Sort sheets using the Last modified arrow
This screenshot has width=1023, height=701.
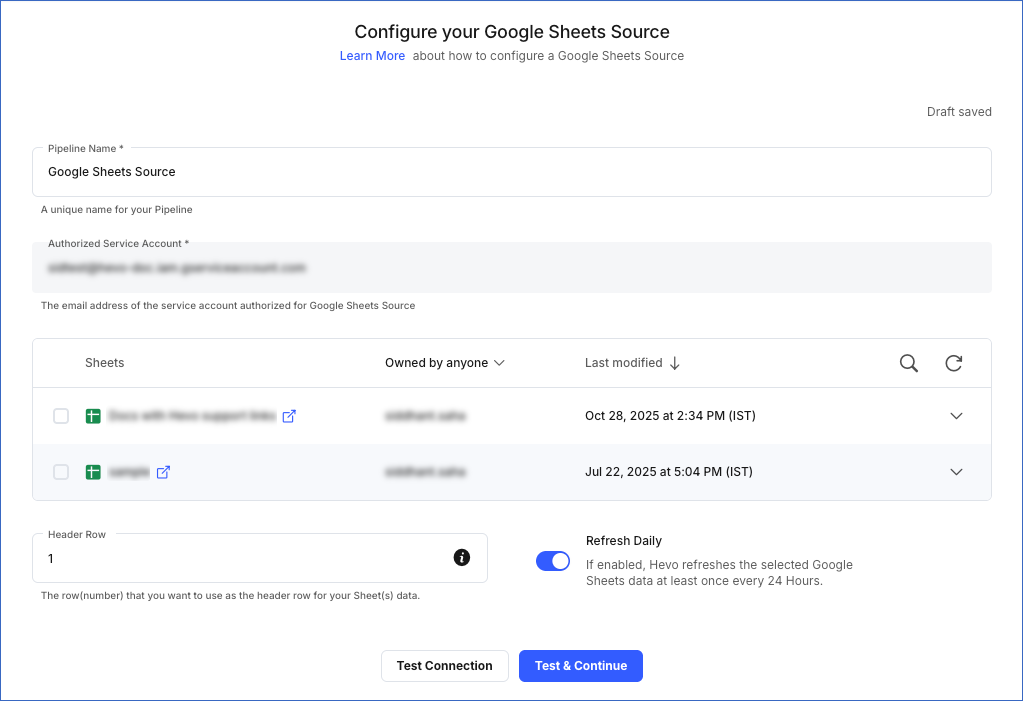(x=675, y=363)
